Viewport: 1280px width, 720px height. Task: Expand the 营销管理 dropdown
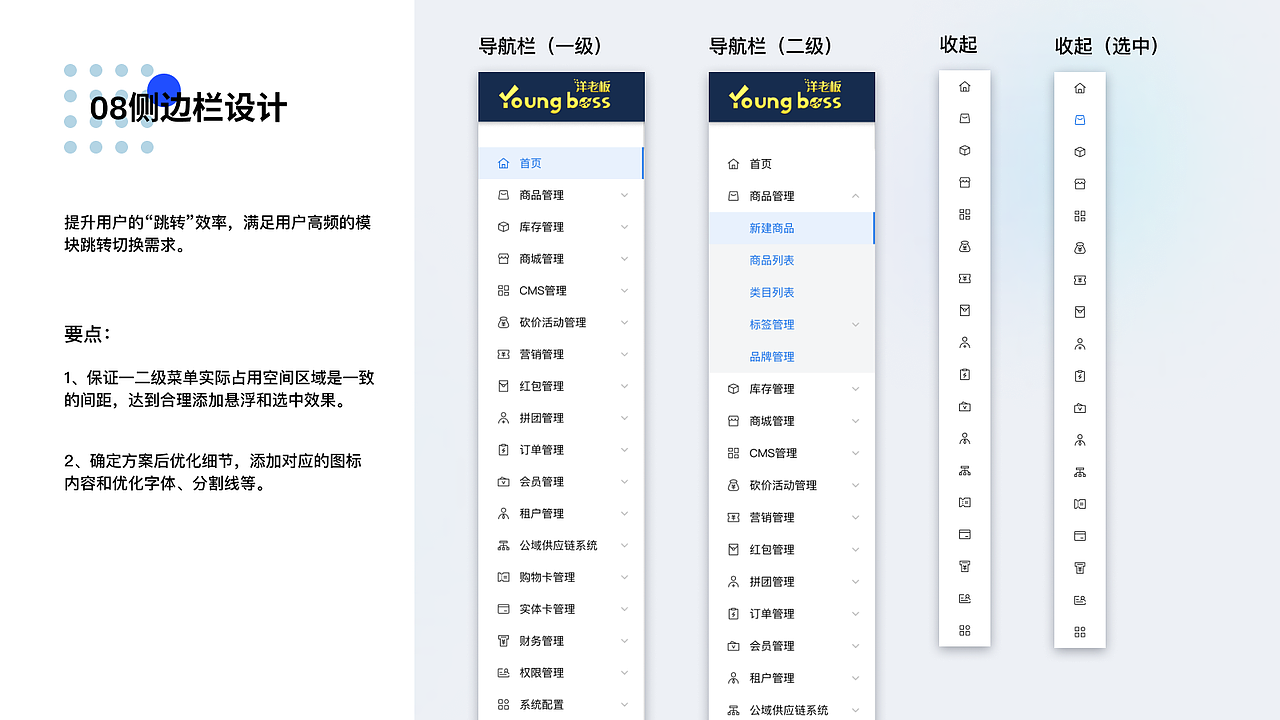point(624,354)
